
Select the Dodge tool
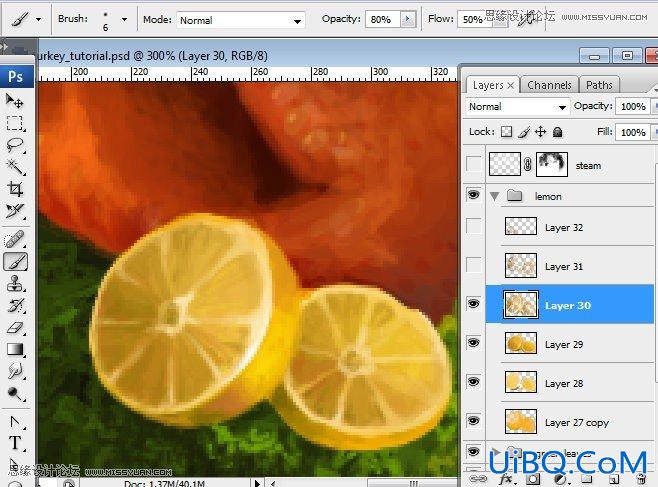pyautogui.click(x=15, y=393)
